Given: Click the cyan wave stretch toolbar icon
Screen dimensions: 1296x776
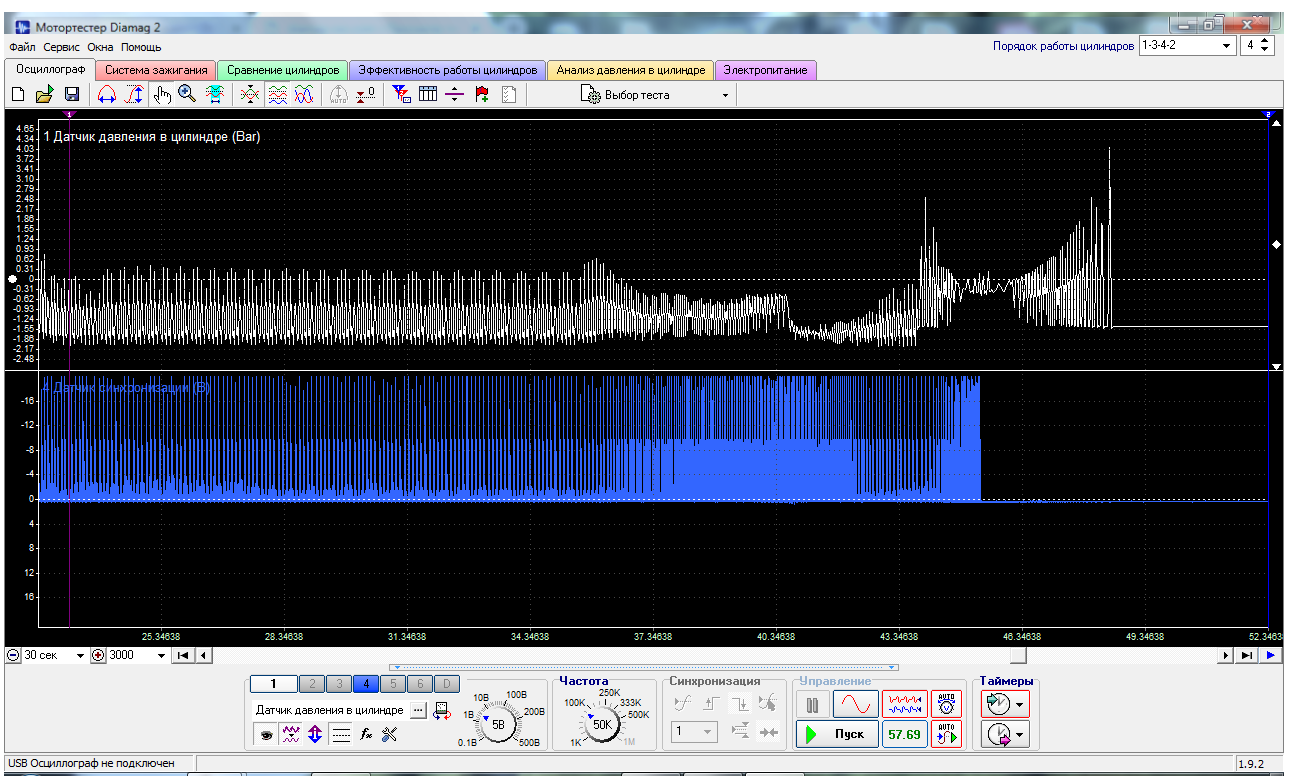Looking at the screenshot, I should [x=214, y=94].
